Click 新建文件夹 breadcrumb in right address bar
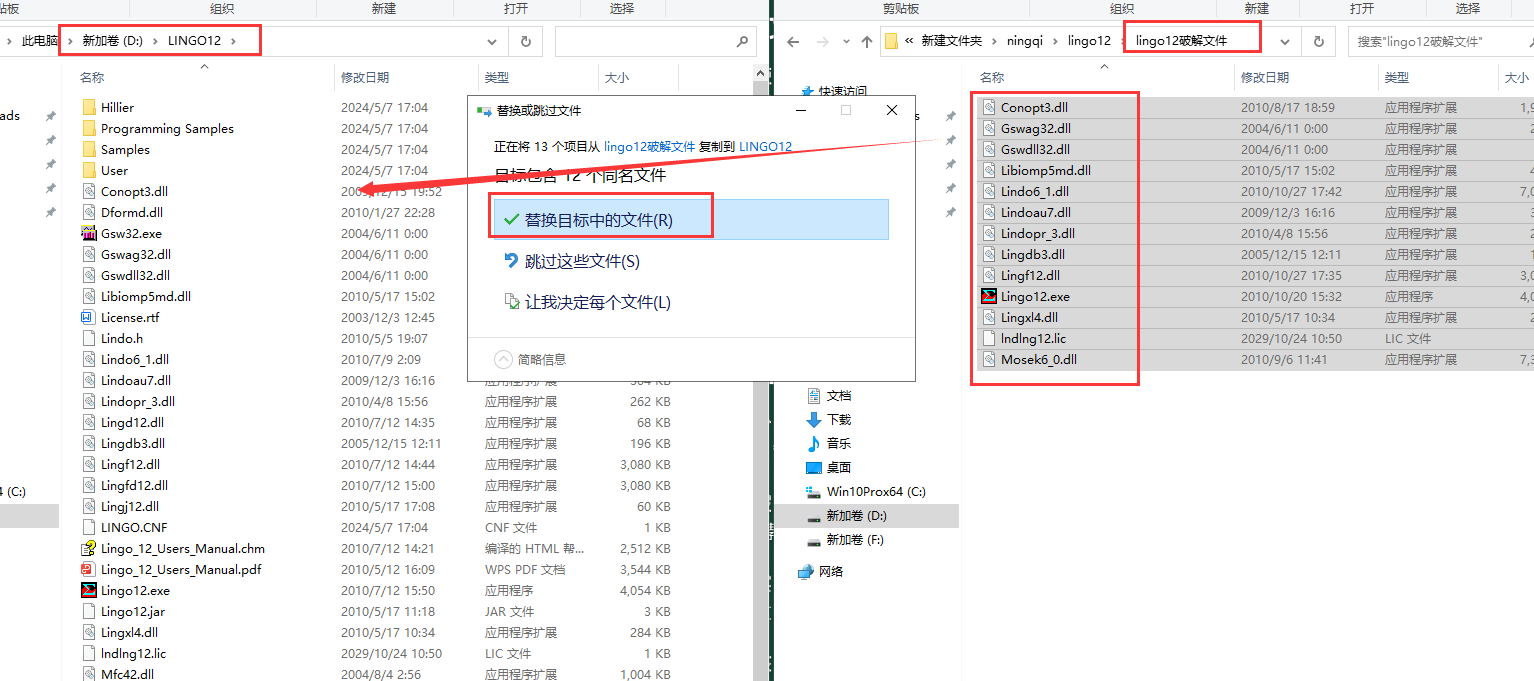 (951, 41)
